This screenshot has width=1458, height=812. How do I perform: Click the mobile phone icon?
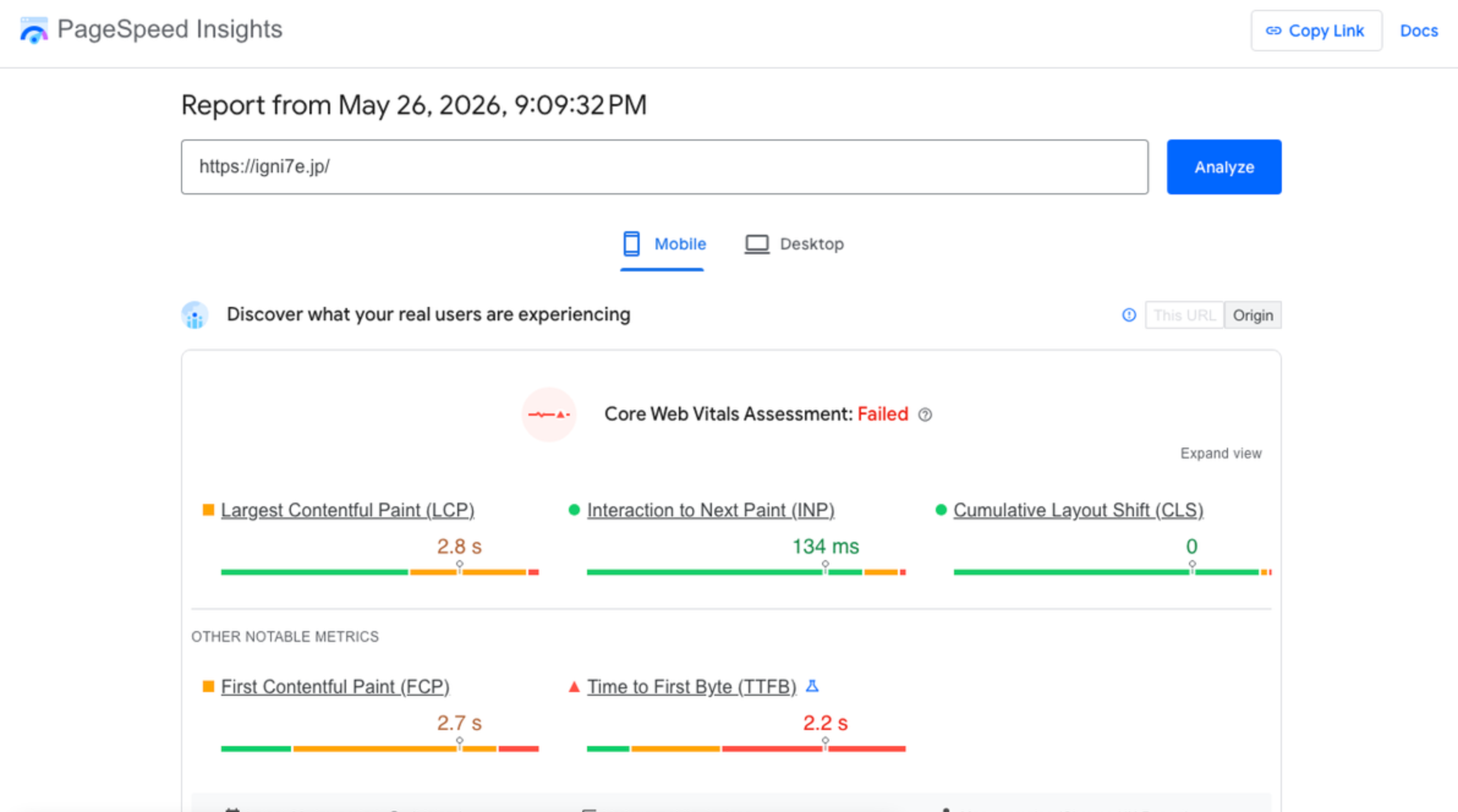coord(631,243)
